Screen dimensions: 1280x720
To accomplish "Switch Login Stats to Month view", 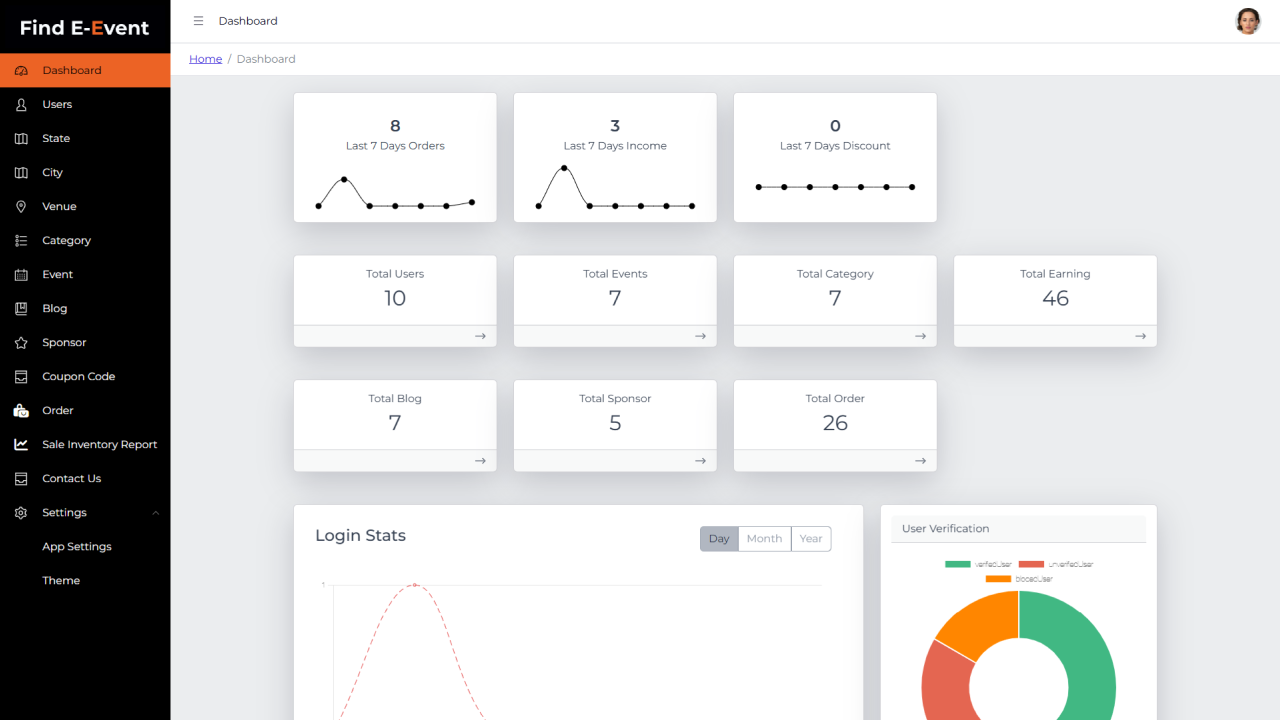I will click(764, 538).
